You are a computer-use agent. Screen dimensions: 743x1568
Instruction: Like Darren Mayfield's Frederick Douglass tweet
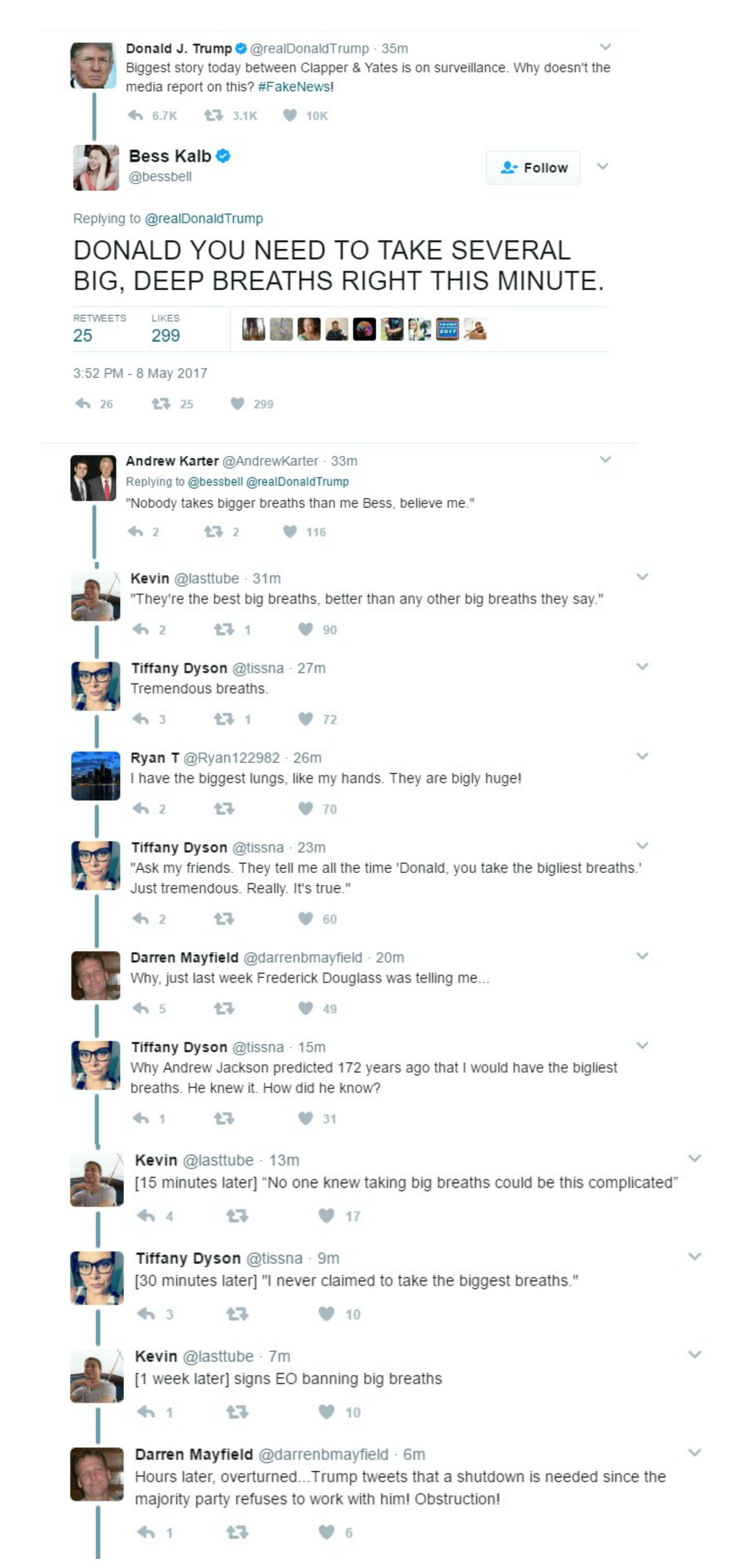305,1008
